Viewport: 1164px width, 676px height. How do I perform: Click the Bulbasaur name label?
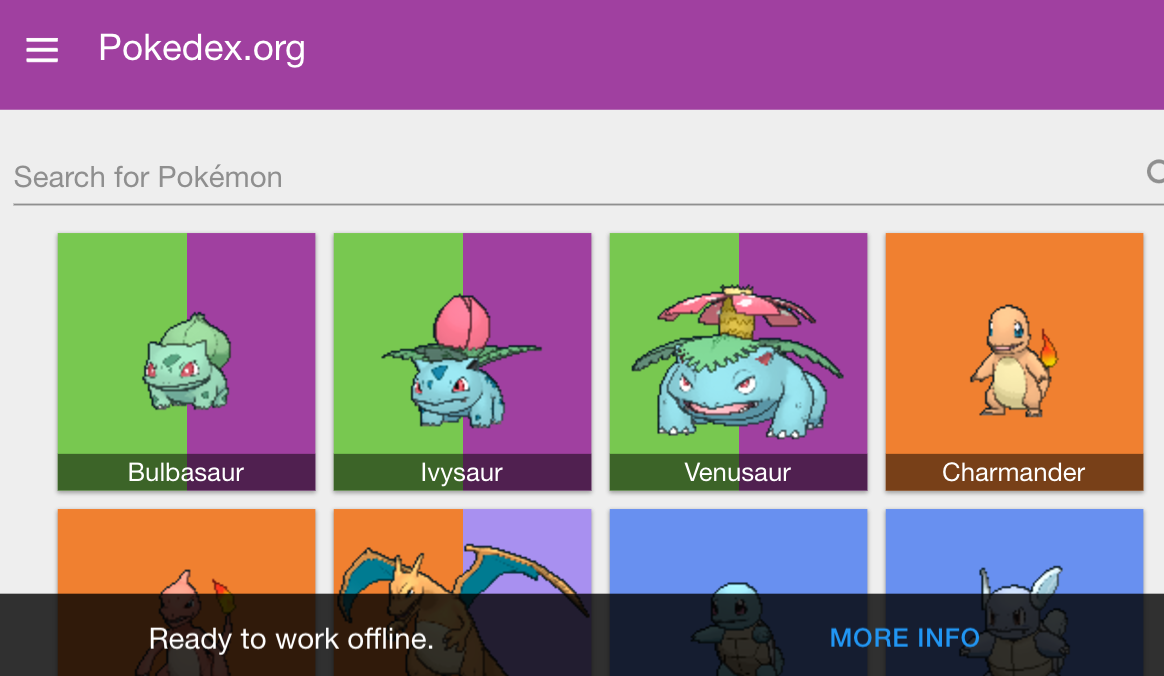[x=186, y=473]
